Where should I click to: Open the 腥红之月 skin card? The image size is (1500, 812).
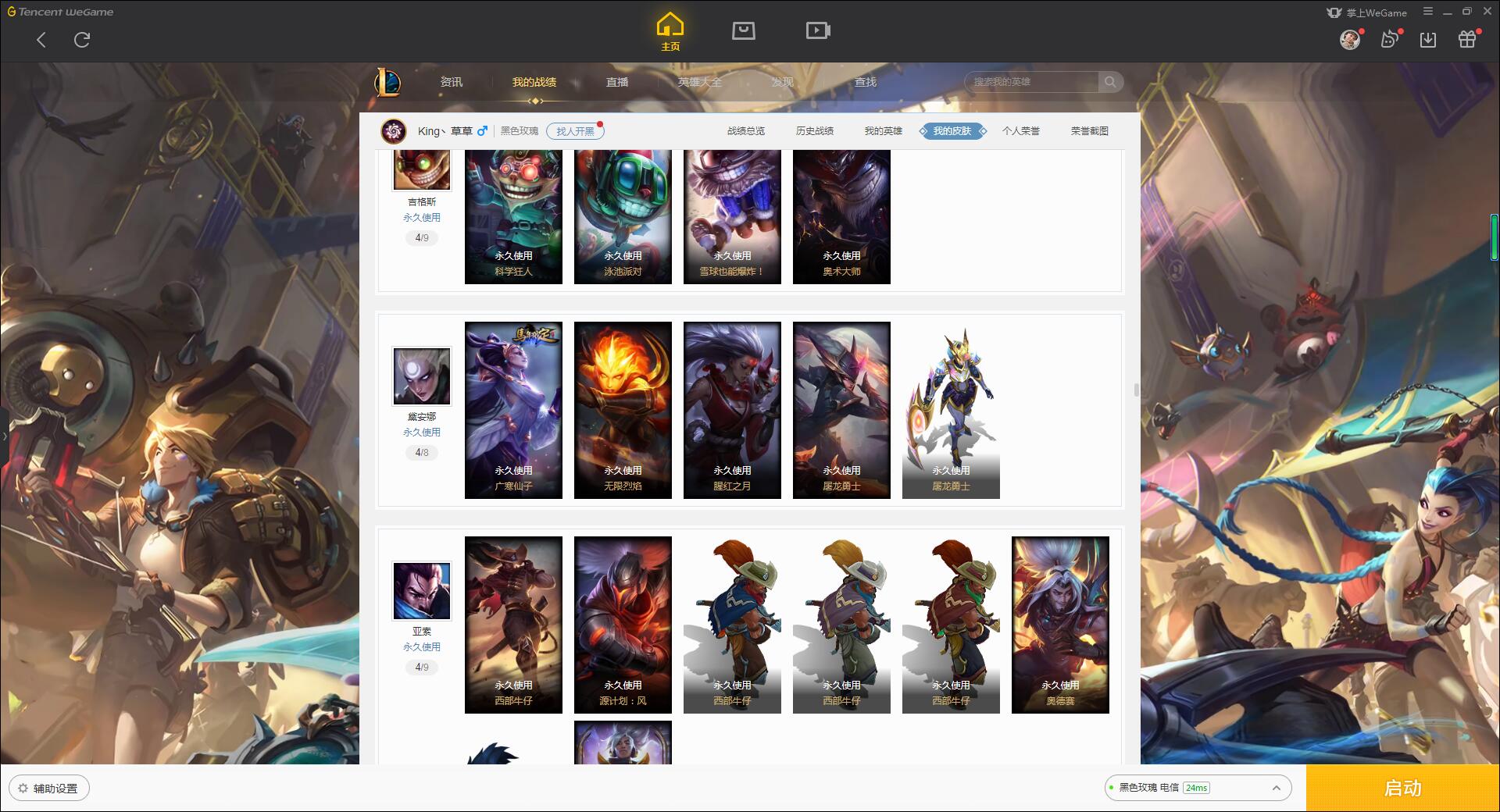(732, 410)
